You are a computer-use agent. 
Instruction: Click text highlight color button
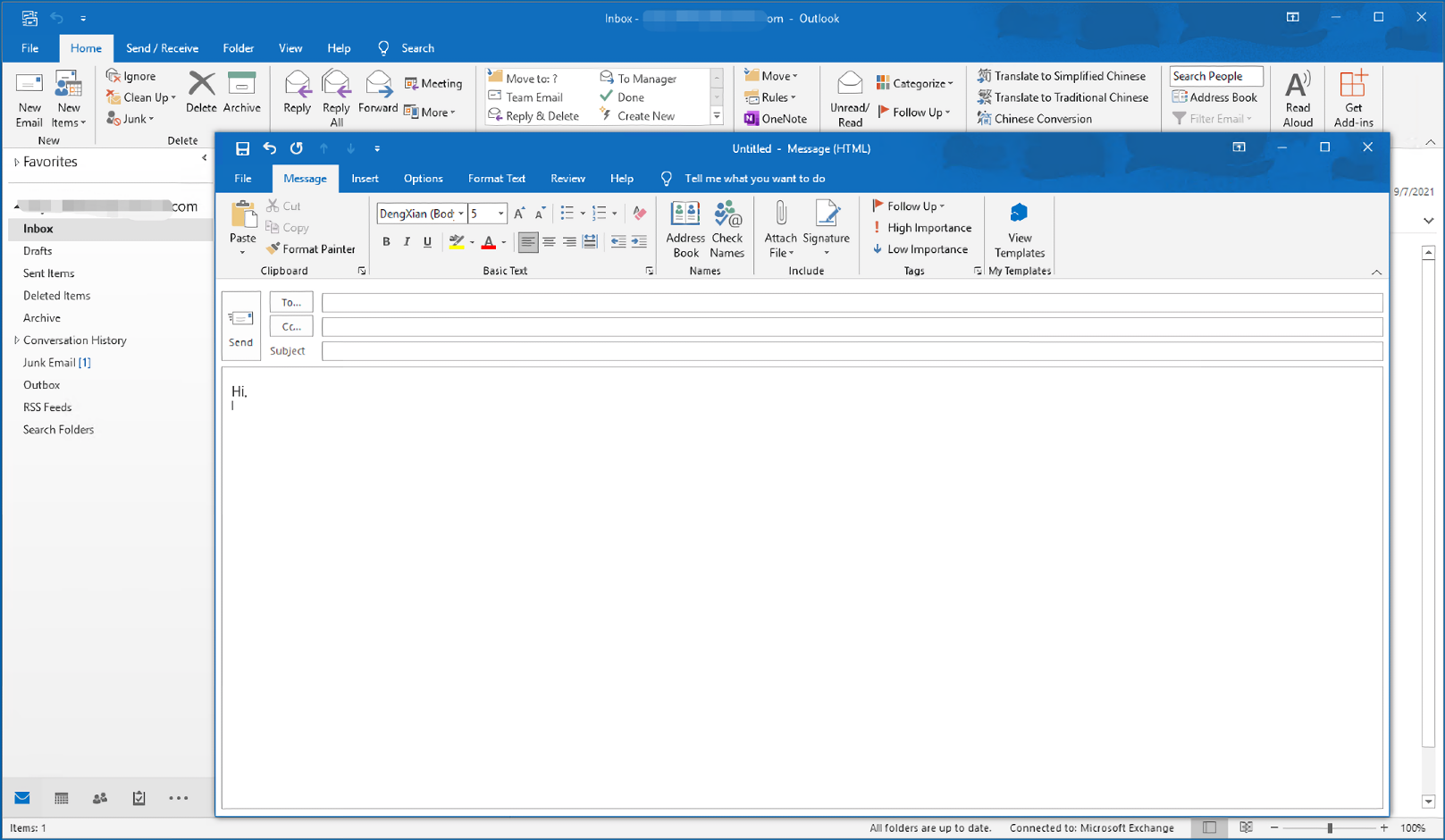tap(457, 242)
